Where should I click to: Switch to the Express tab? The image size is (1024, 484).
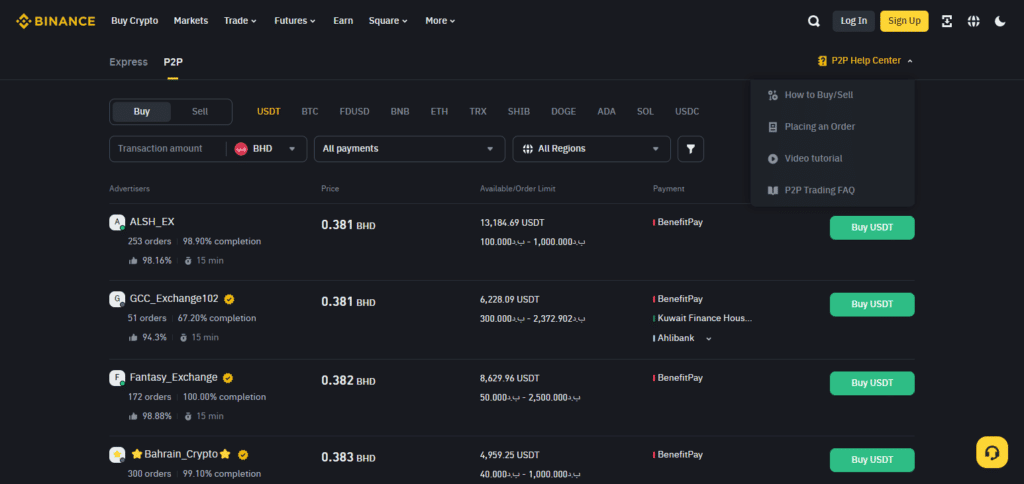pos(129,62)
